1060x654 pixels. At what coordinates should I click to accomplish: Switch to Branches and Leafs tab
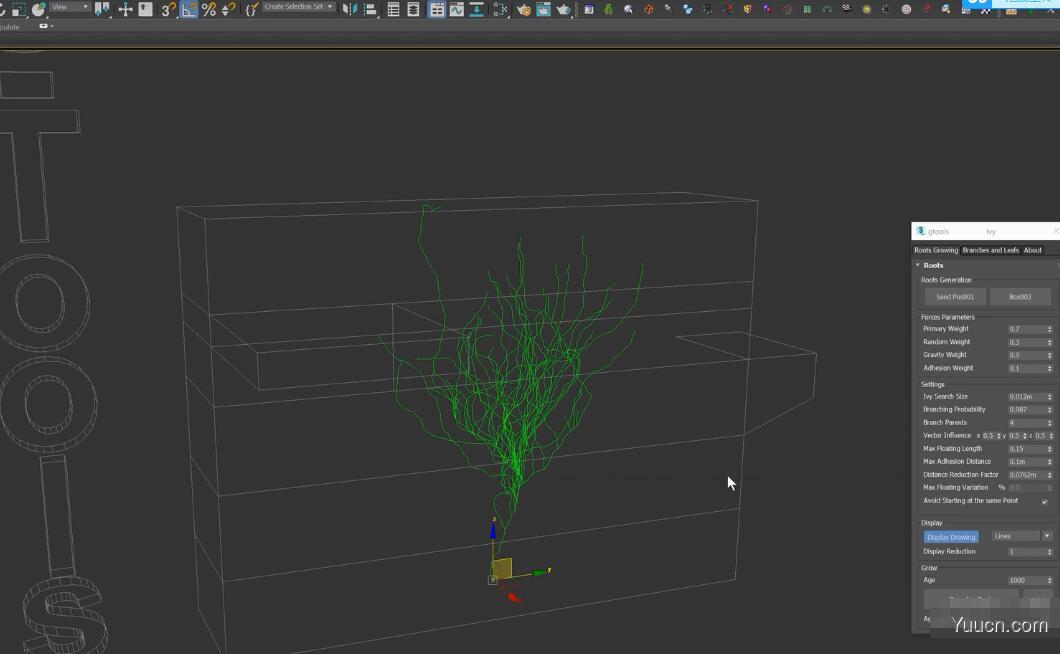[x=990, y=250]
